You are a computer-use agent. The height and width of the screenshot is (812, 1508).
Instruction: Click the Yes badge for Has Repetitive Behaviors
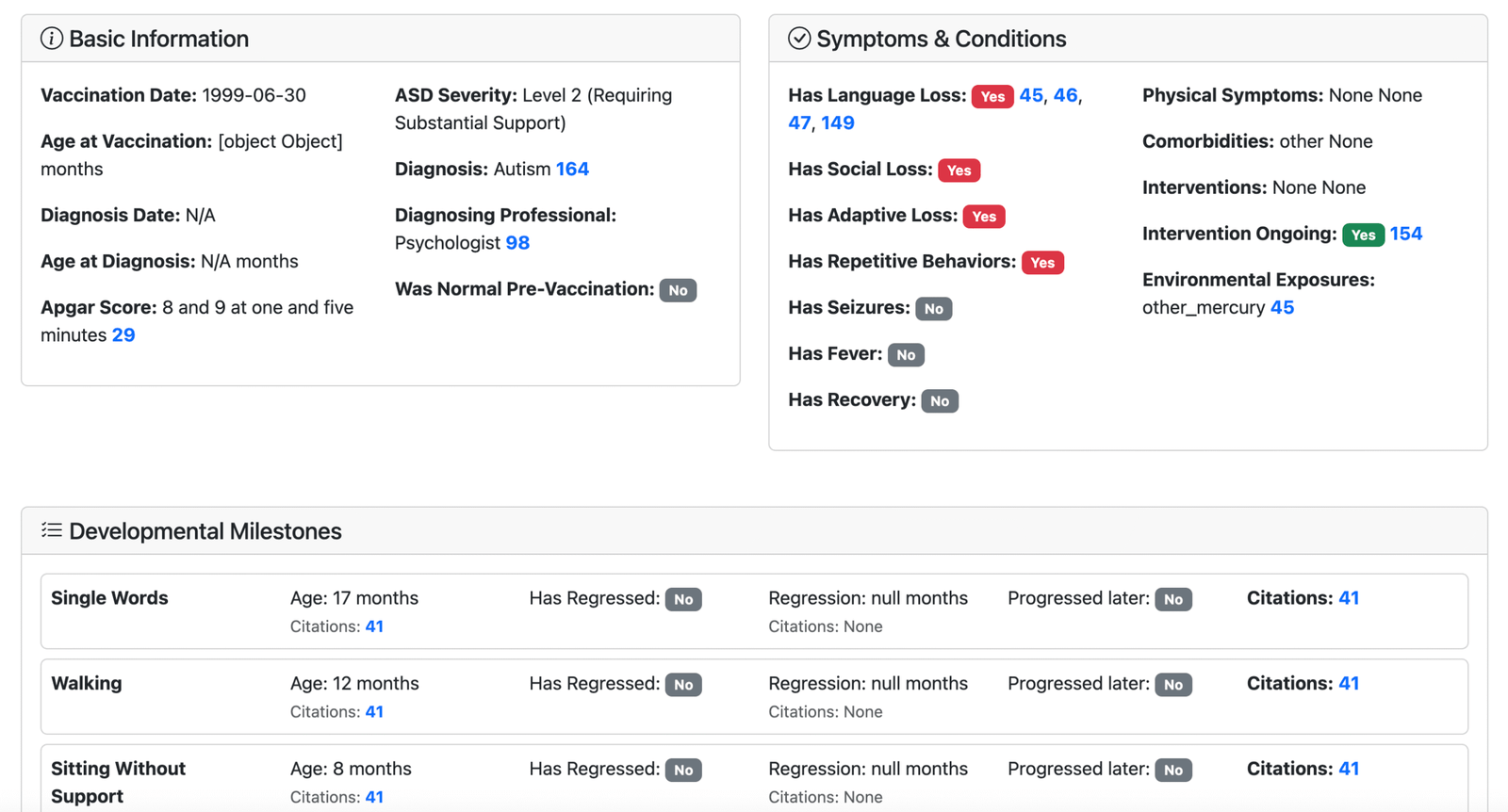[x=1042, y=263]
